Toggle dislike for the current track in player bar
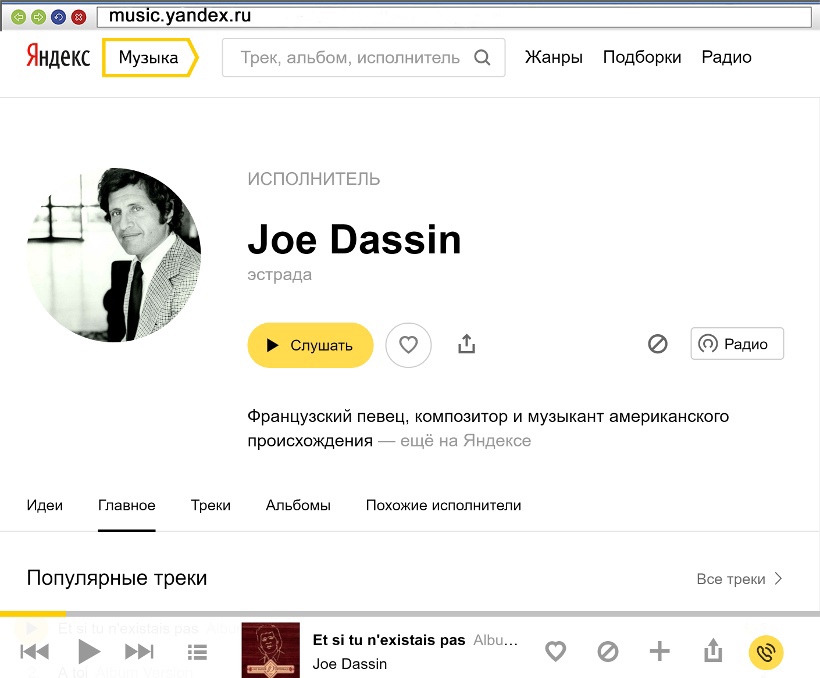 click(x=607, y=652)
